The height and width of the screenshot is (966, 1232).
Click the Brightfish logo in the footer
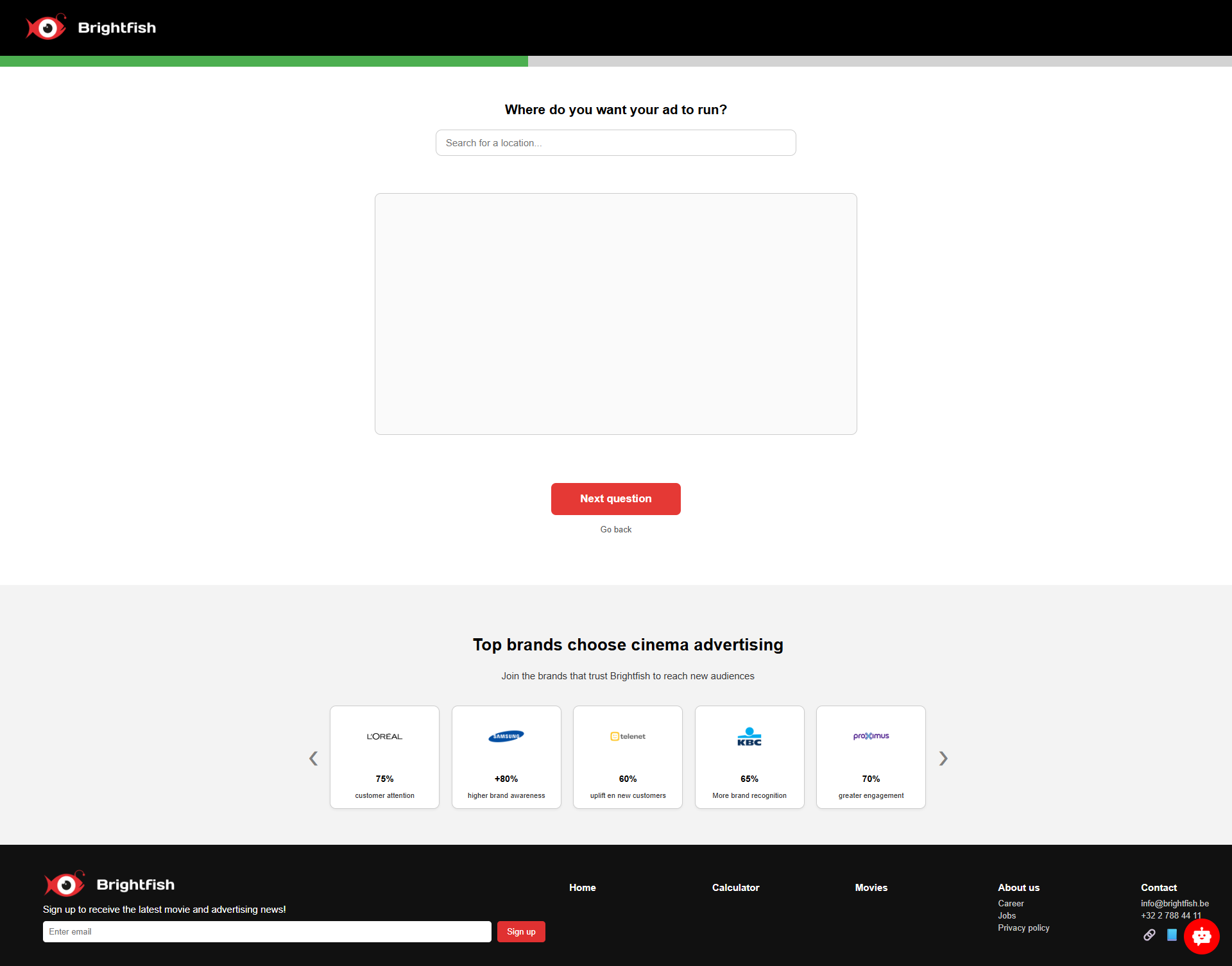pos(109,884)
